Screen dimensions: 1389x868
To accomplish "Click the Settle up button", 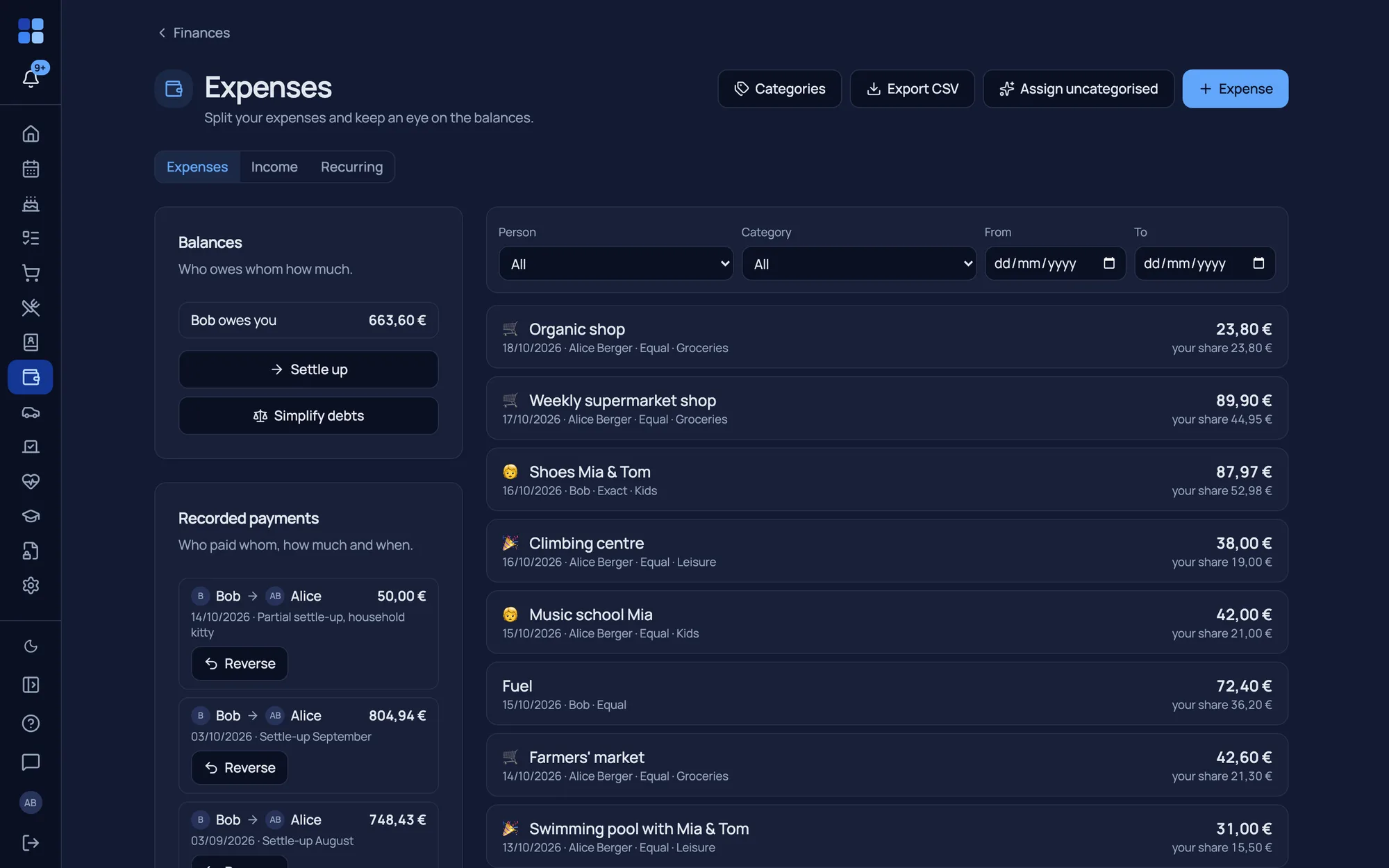I will coord(308,369).
